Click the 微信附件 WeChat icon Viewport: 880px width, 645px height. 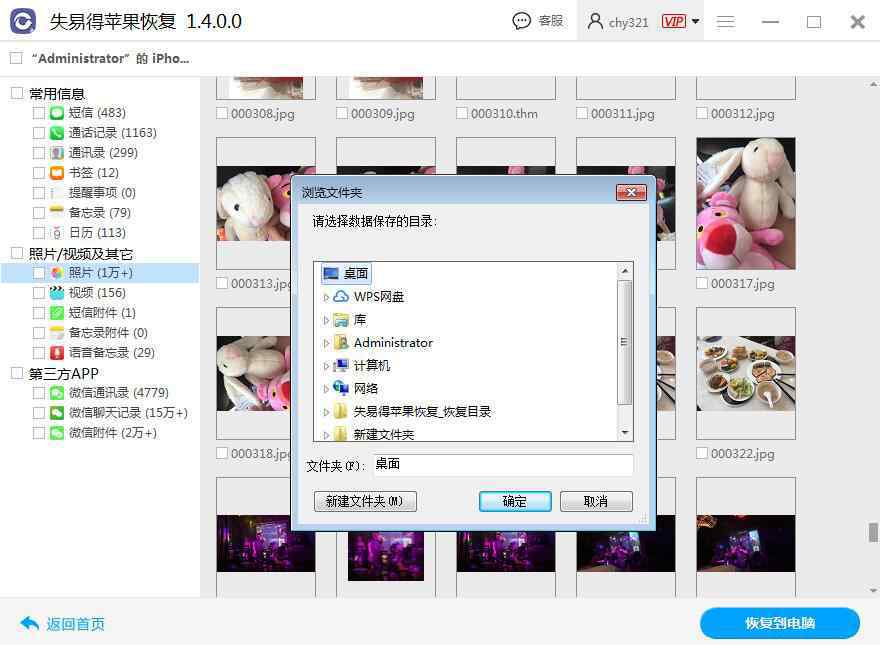[x=57, y=433]
